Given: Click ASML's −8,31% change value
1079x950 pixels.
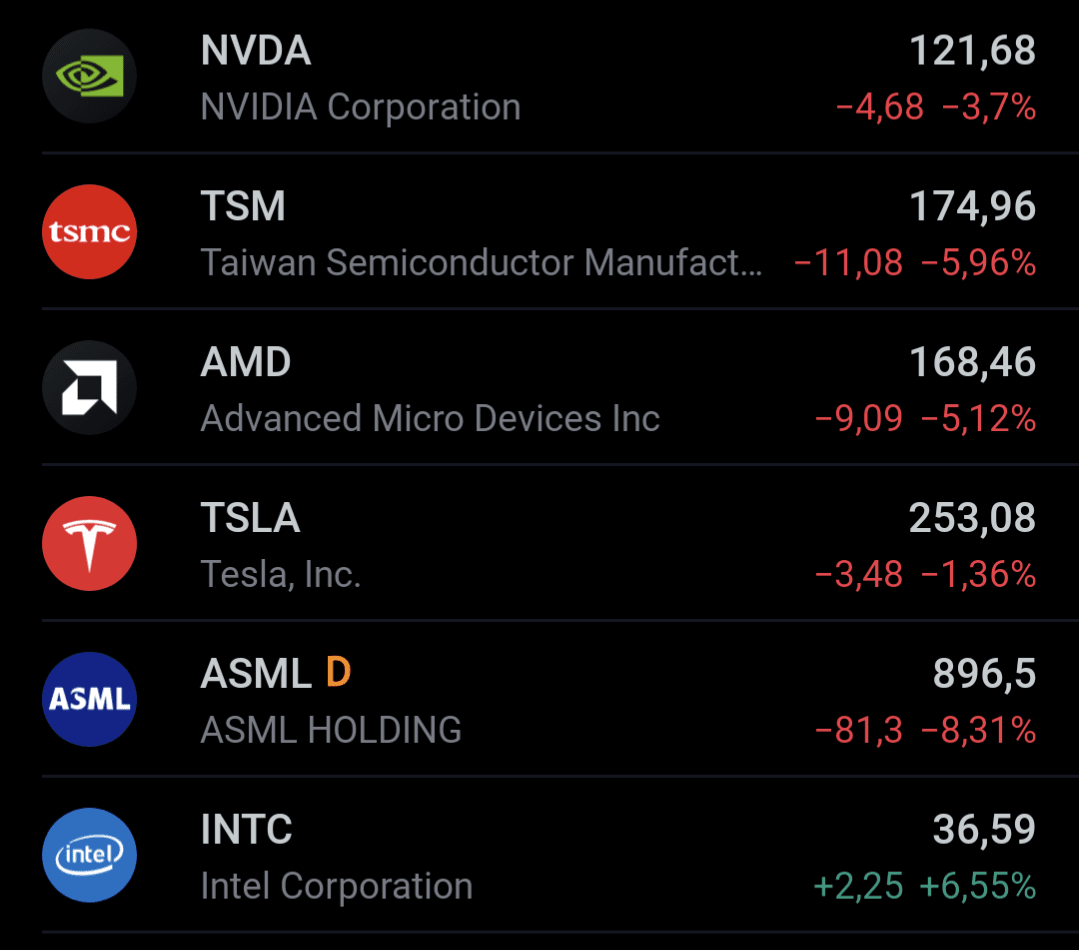Looking at the screenshot, I should 978,731.
